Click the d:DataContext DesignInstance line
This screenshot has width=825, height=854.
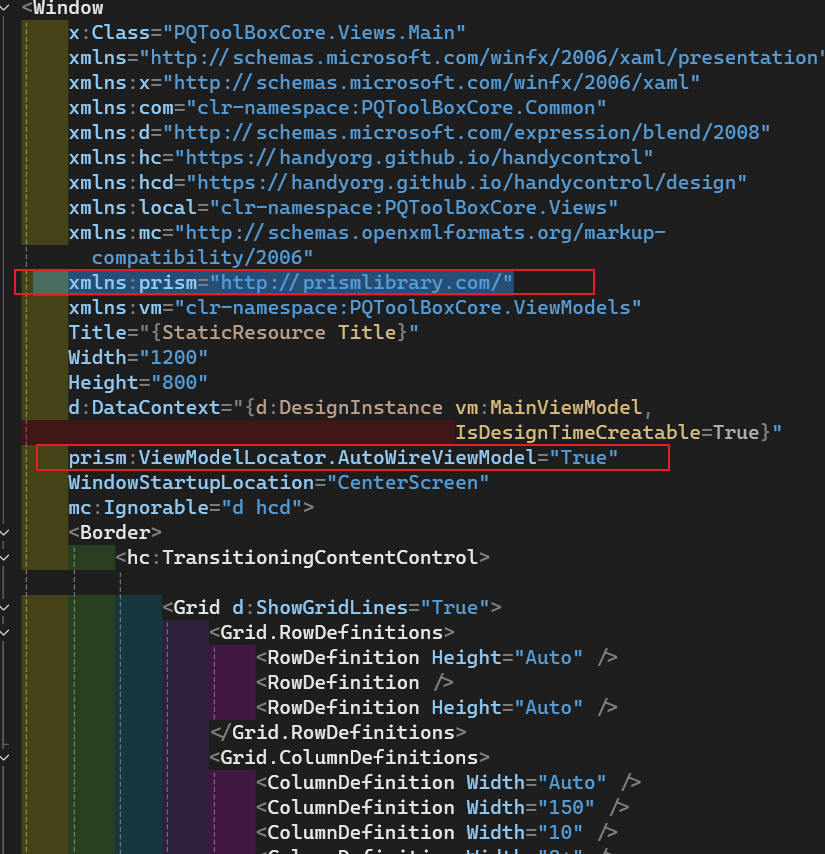(360, 408)
